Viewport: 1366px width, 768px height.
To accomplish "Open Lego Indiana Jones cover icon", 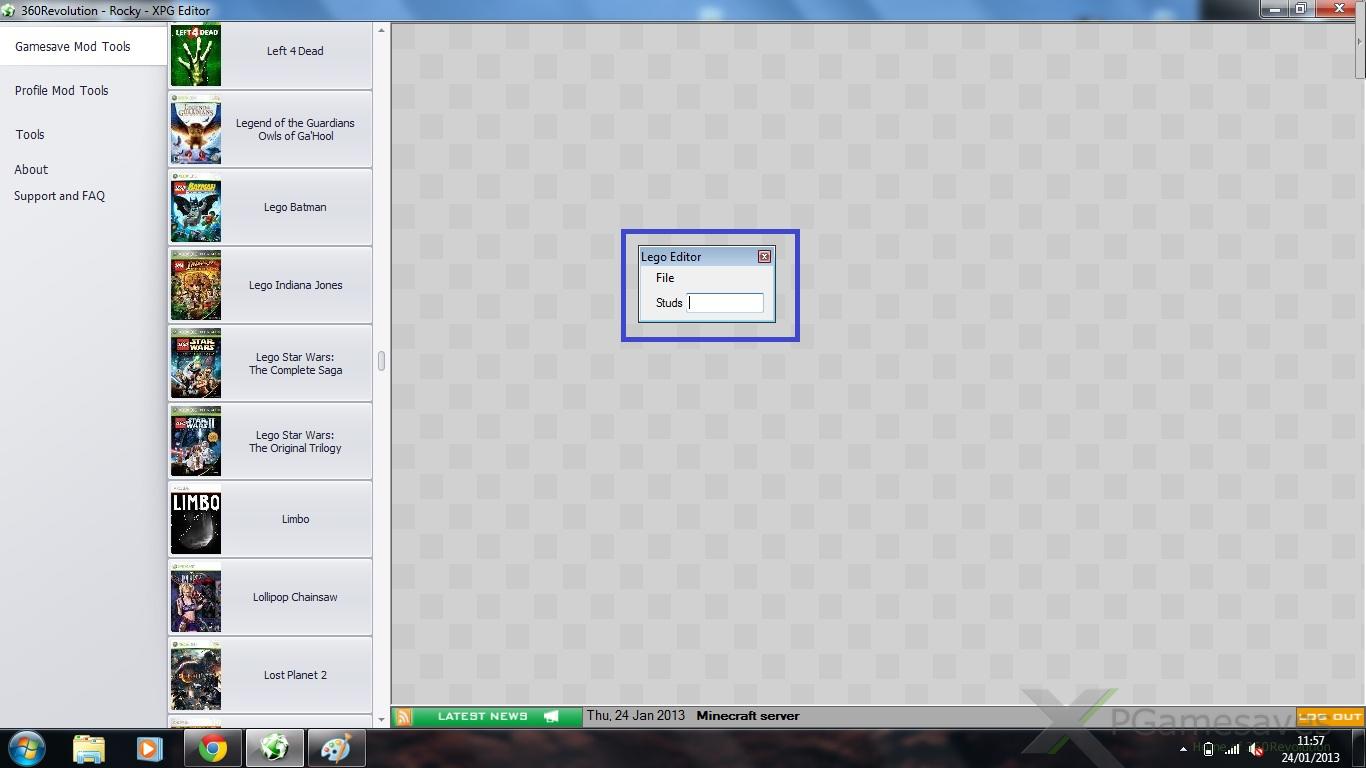I will coord(196,286).
